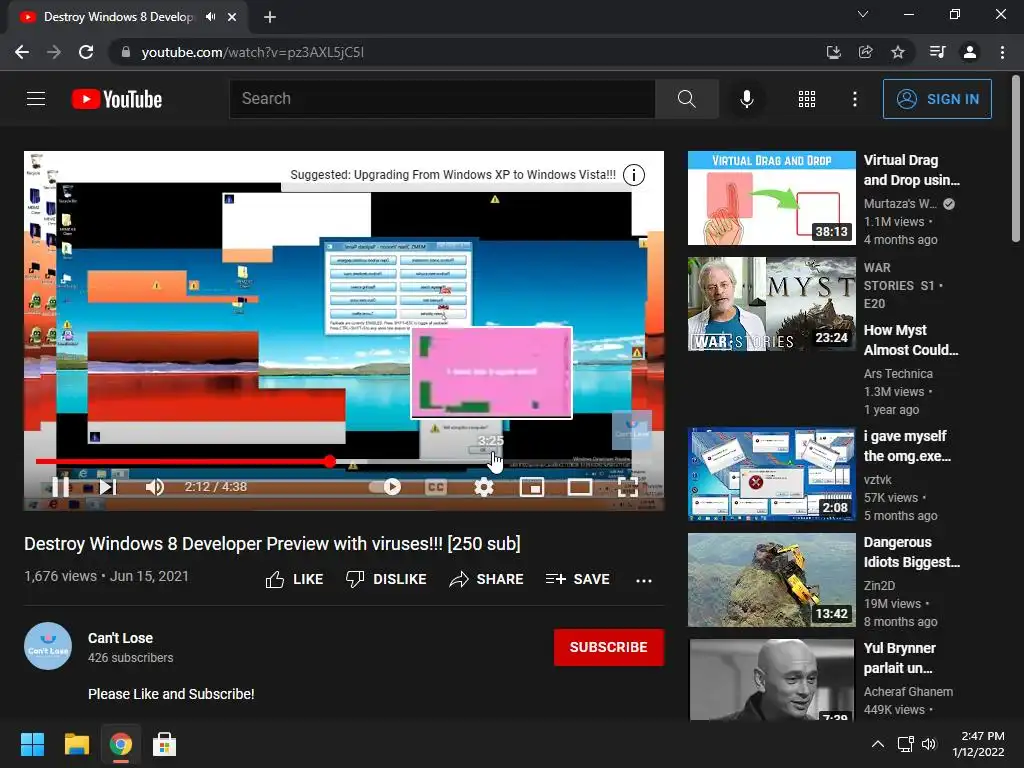This screenshot has height=768, width=1024.
Task: Click the suggested video info icon
Action: [633, 174]
